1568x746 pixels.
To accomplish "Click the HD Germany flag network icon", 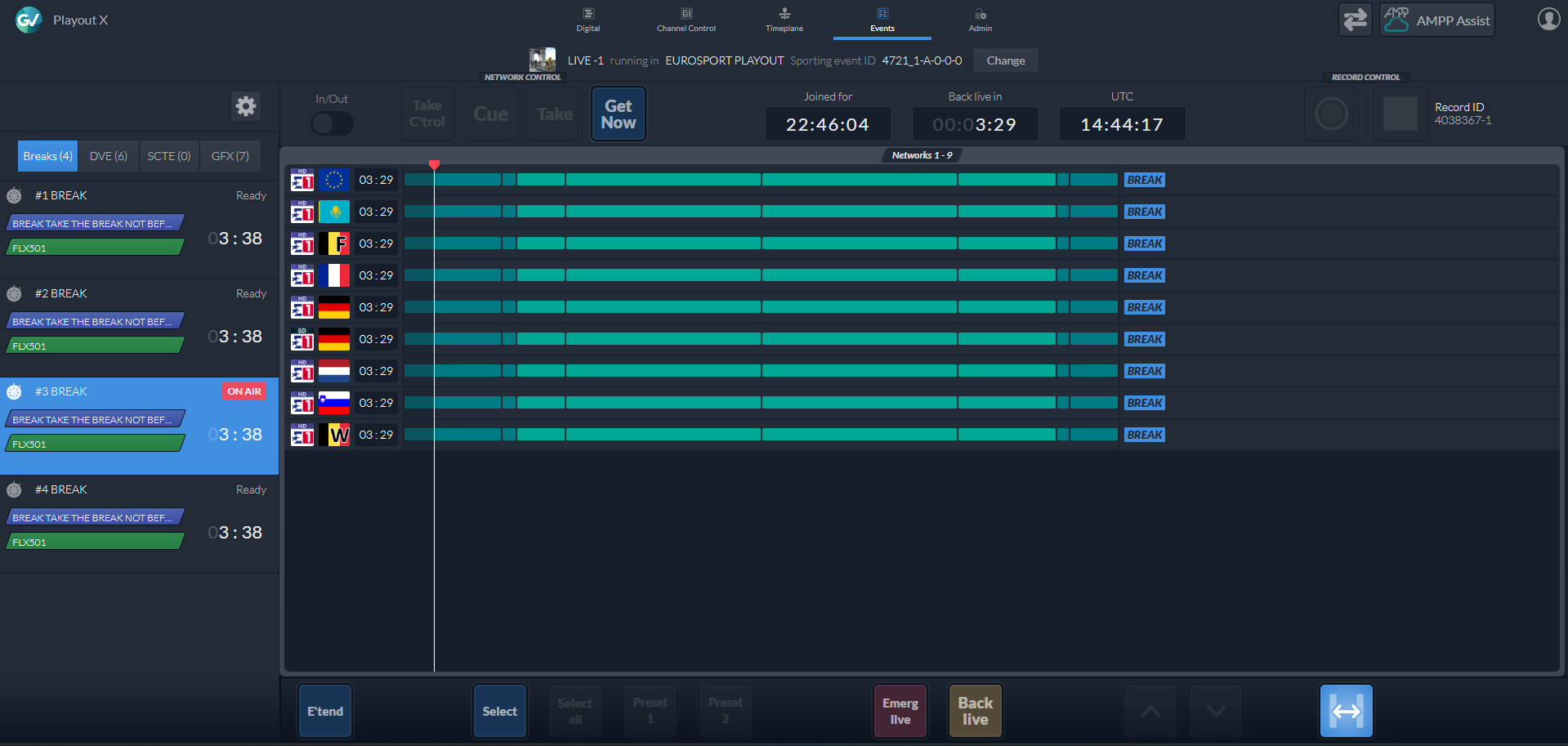I will 334,307.
